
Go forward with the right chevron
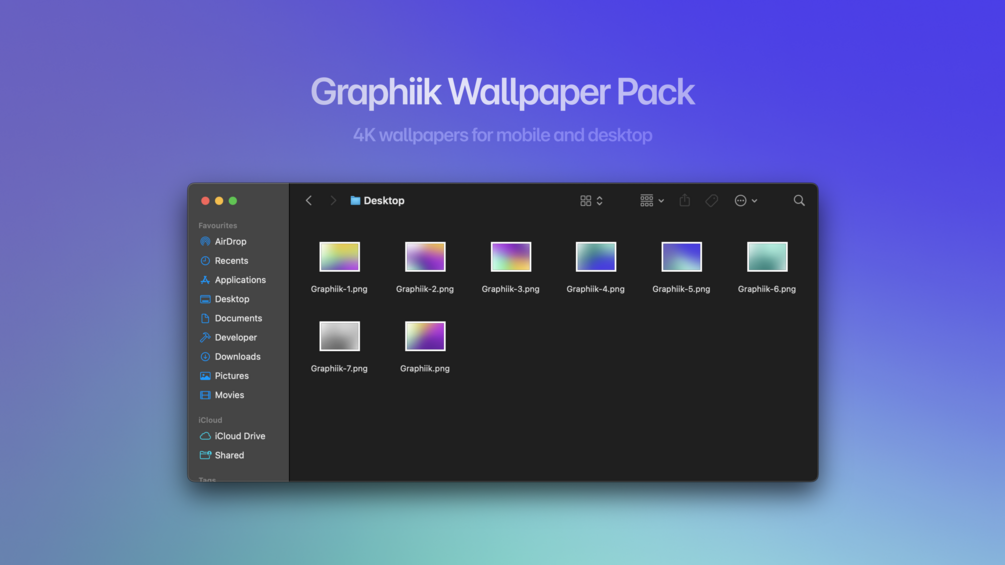pos(333,201)
